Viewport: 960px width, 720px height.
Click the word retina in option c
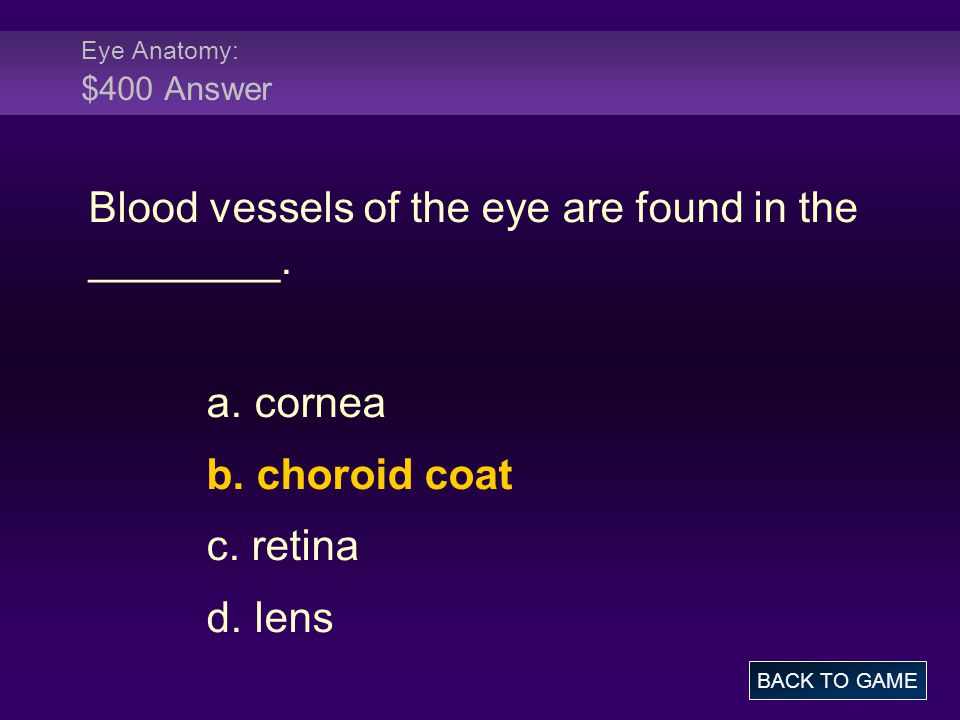tap(305, 546)
